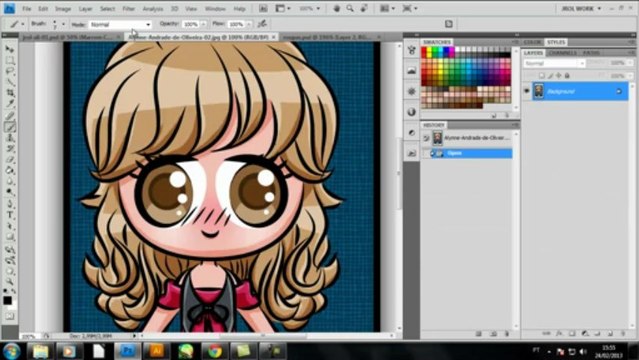
Task: Open the Analysis menu
Action: pyautogui.click(x=152, y=9)
